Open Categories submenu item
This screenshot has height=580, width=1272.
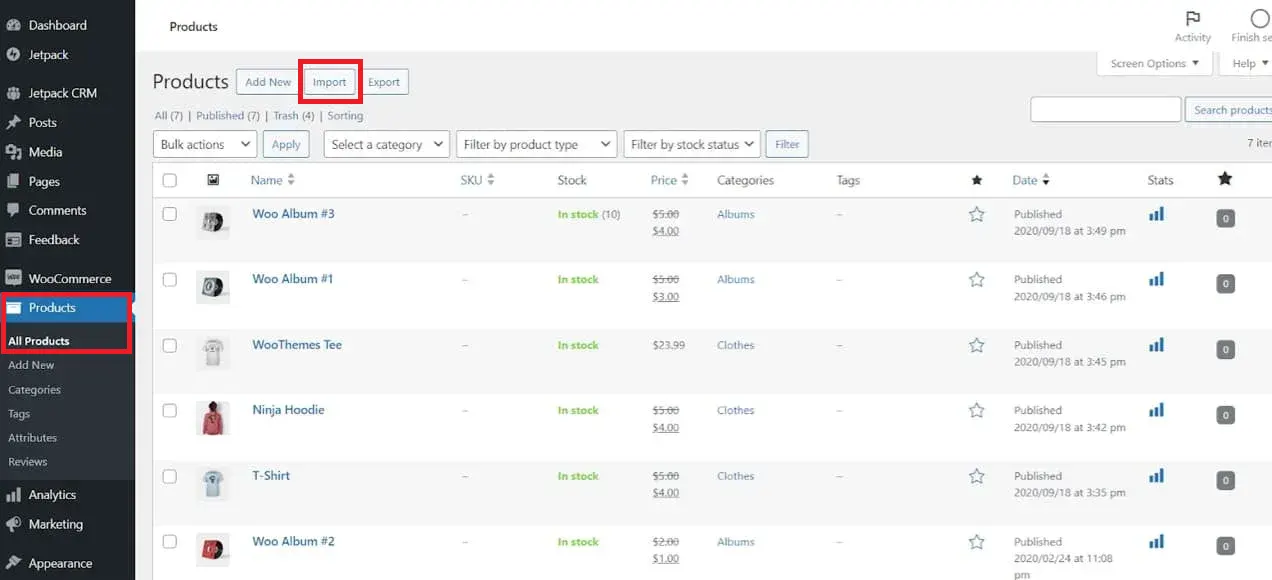click(x=34, y=390)
